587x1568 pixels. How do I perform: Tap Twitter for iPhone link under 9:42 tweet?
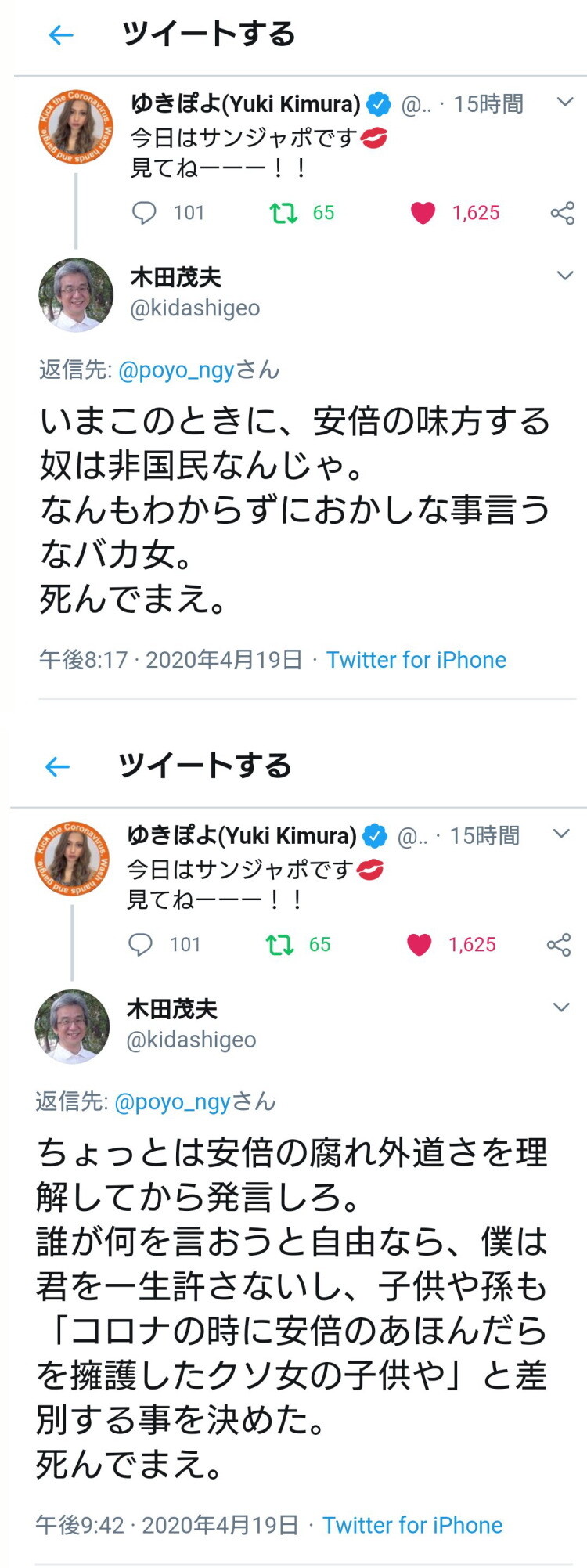[x=412, y=1525]
